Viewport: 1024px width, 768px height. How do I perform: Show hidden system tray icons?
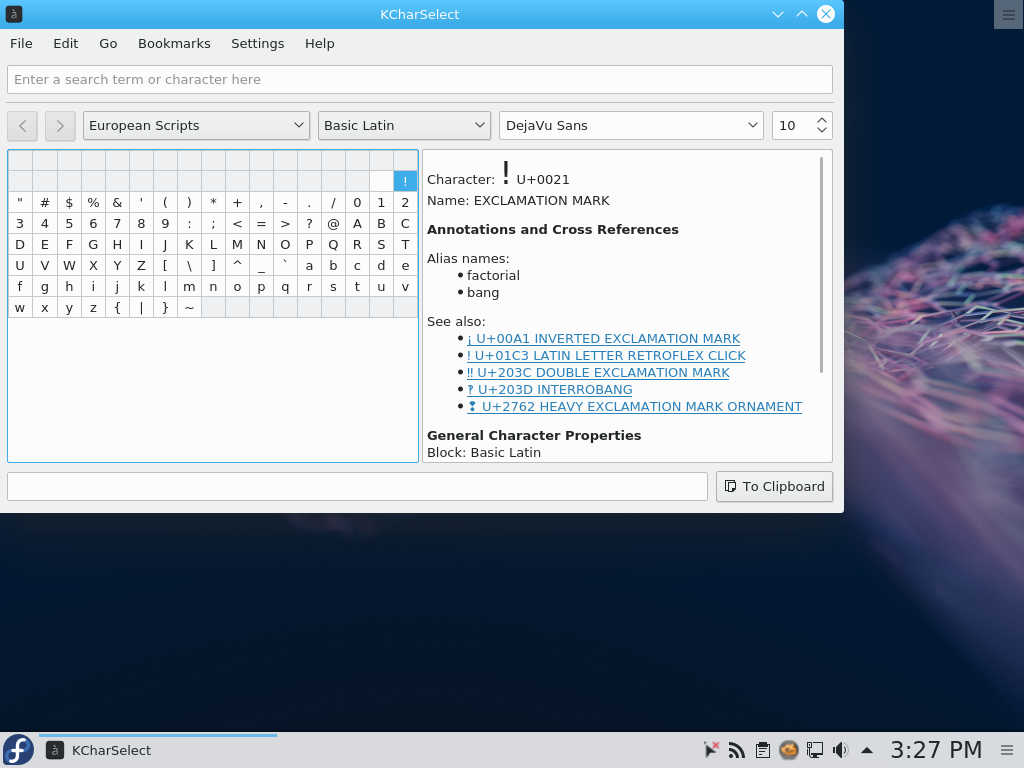[867, 750]
